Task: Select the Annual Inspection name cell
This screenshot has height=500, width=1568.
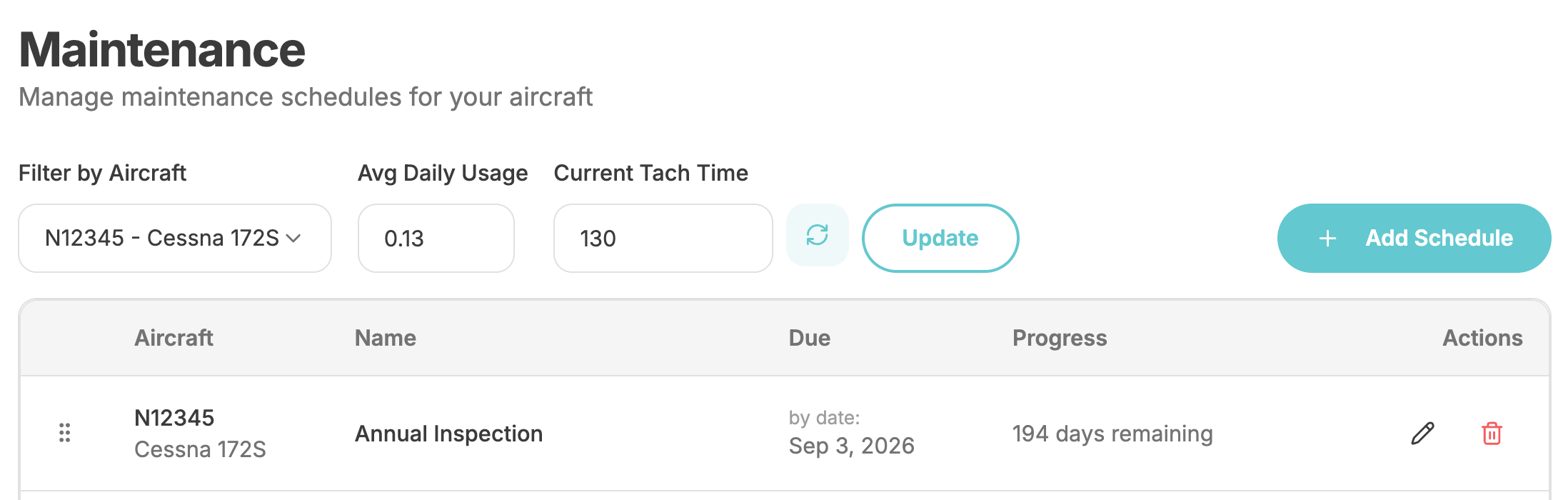Action: click(x=448, y=434)
